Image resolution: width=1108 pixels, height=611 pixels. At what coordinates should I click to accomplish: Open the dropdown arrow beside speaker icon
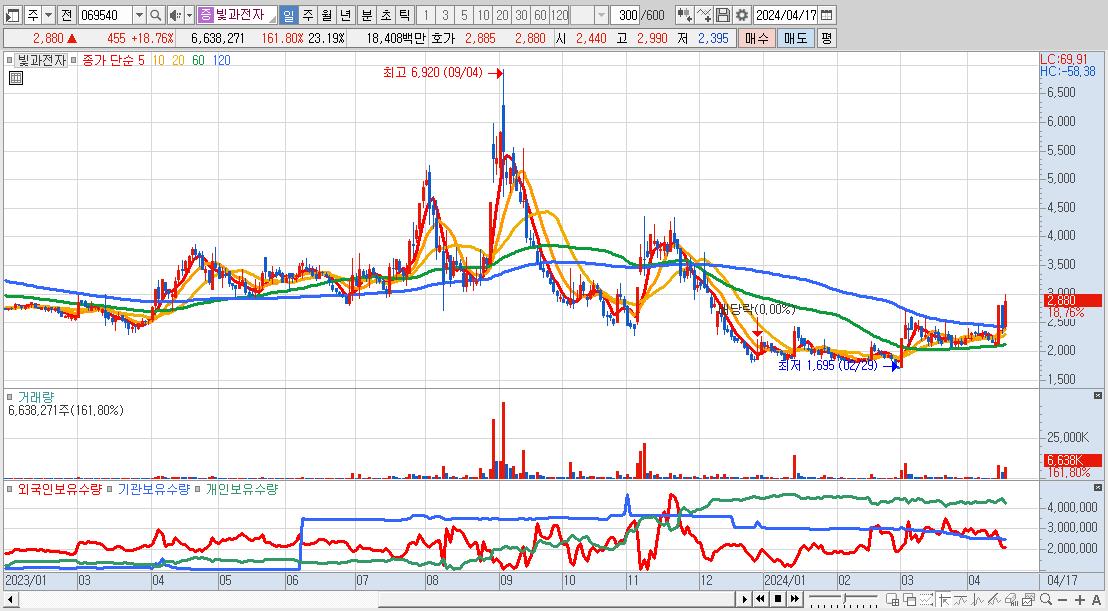[x=189, y=15]
